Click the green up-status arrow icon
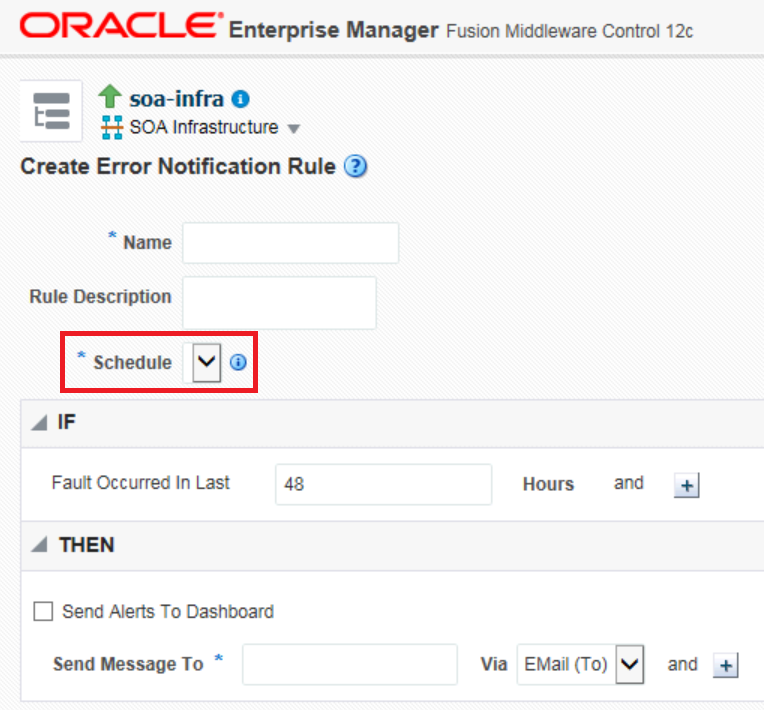The height and width of the screenshot is (710, 764). point(110,97)
